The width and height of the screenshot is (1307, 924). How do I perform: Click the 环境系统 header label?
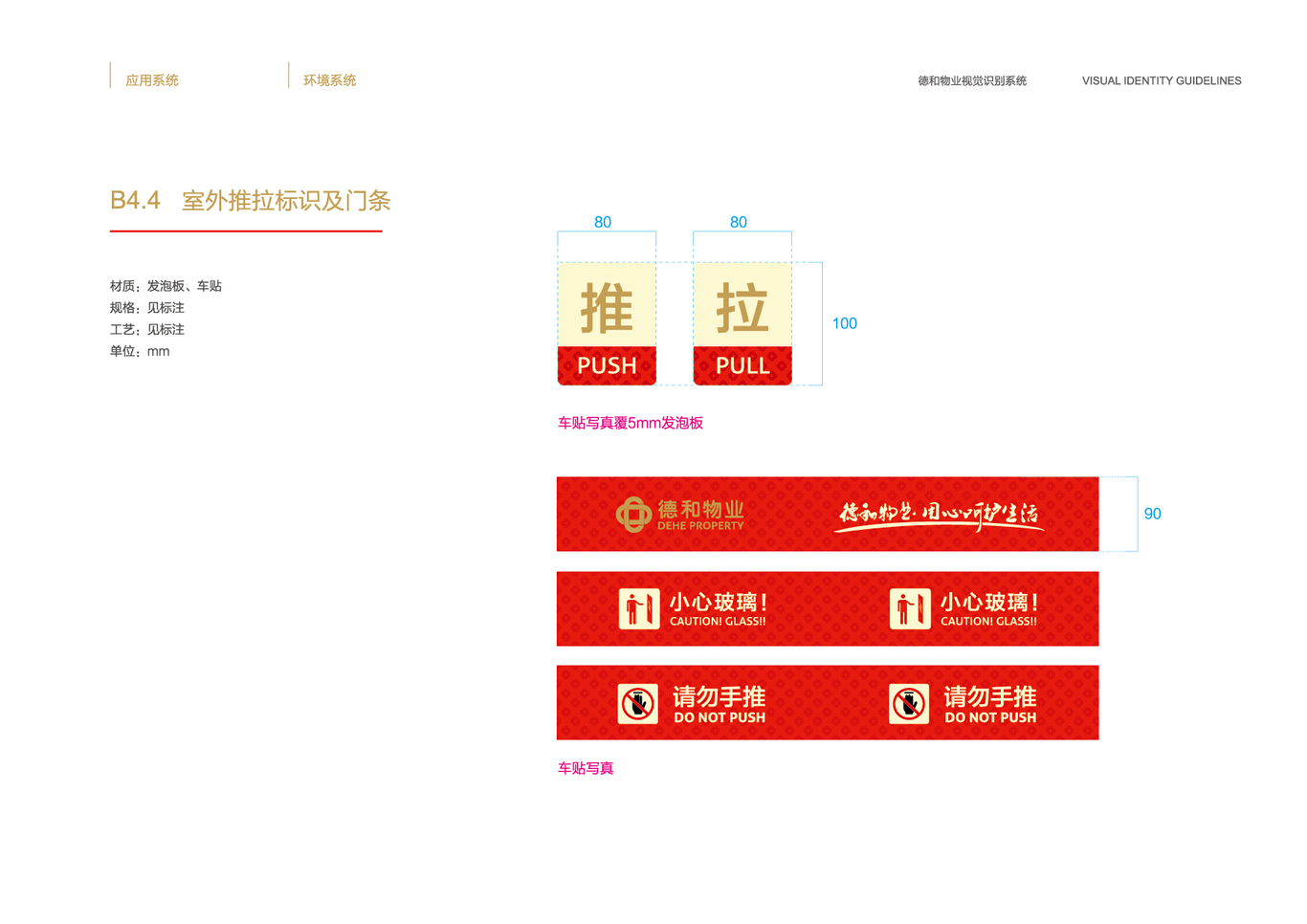330,80
